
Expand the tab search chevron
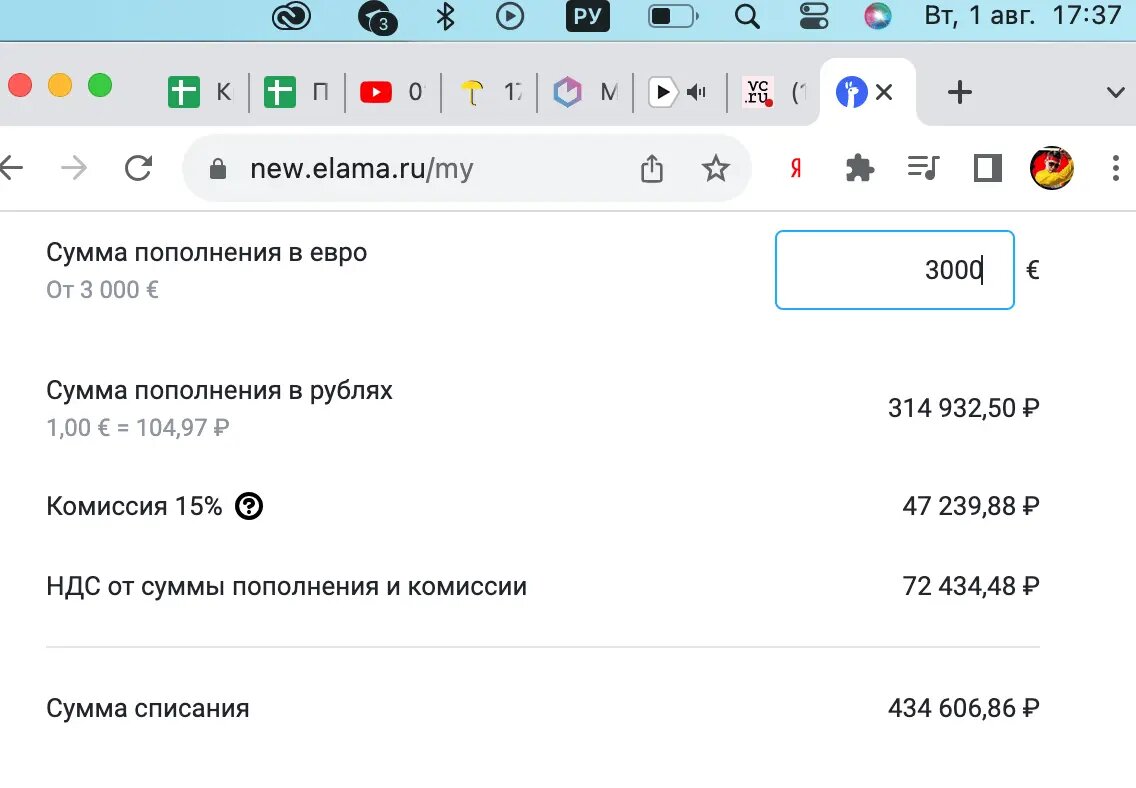coord(1116,93)
